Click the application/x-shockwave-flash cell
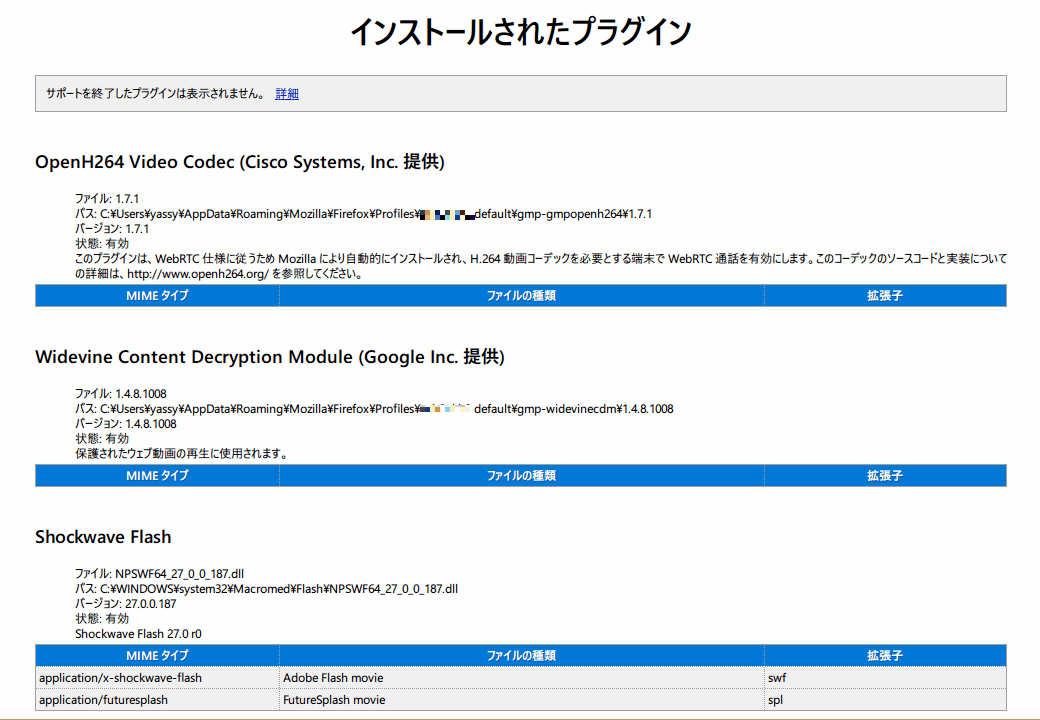 (x=157, y=678)
